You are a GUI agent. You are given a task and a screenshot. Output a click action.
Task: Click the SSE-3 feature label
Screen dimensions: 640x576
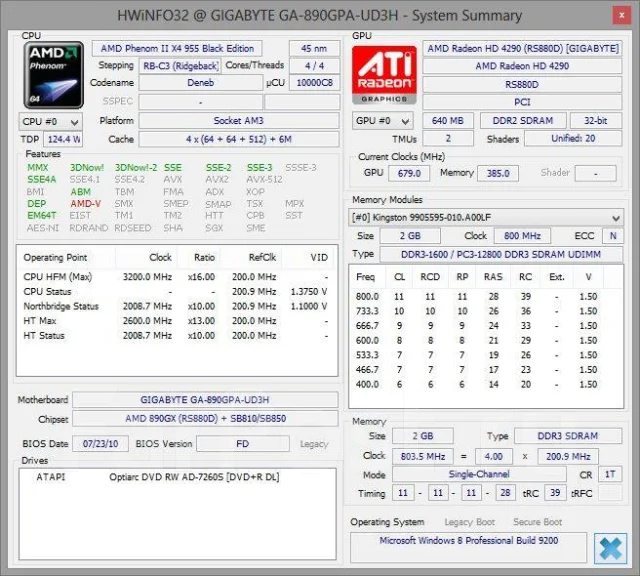(259, 168)
